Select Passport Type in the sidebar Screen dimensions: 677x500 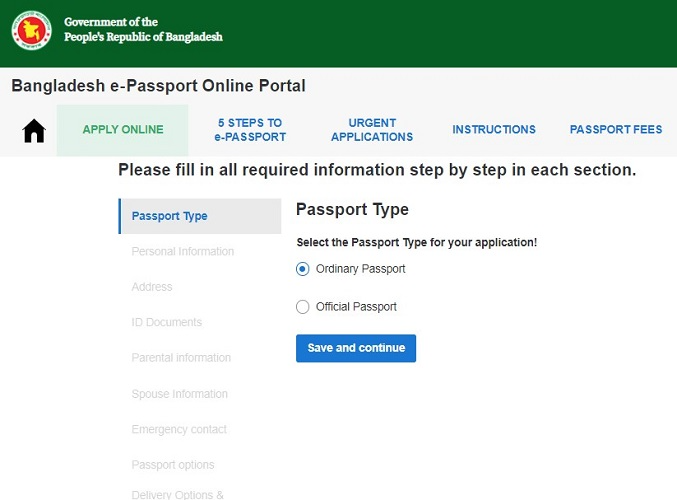point(170,216)
